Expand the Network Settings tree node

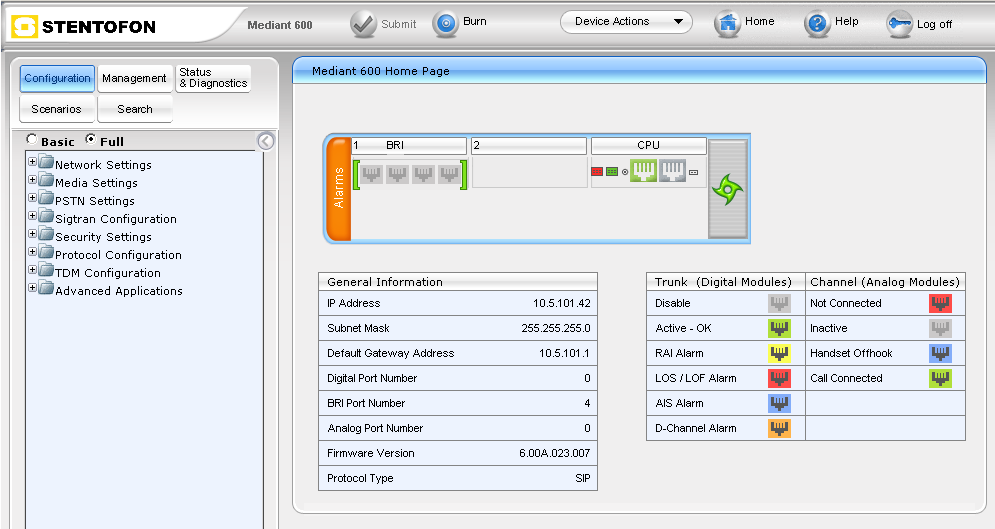pyautogui.click(x=32, y=163)
